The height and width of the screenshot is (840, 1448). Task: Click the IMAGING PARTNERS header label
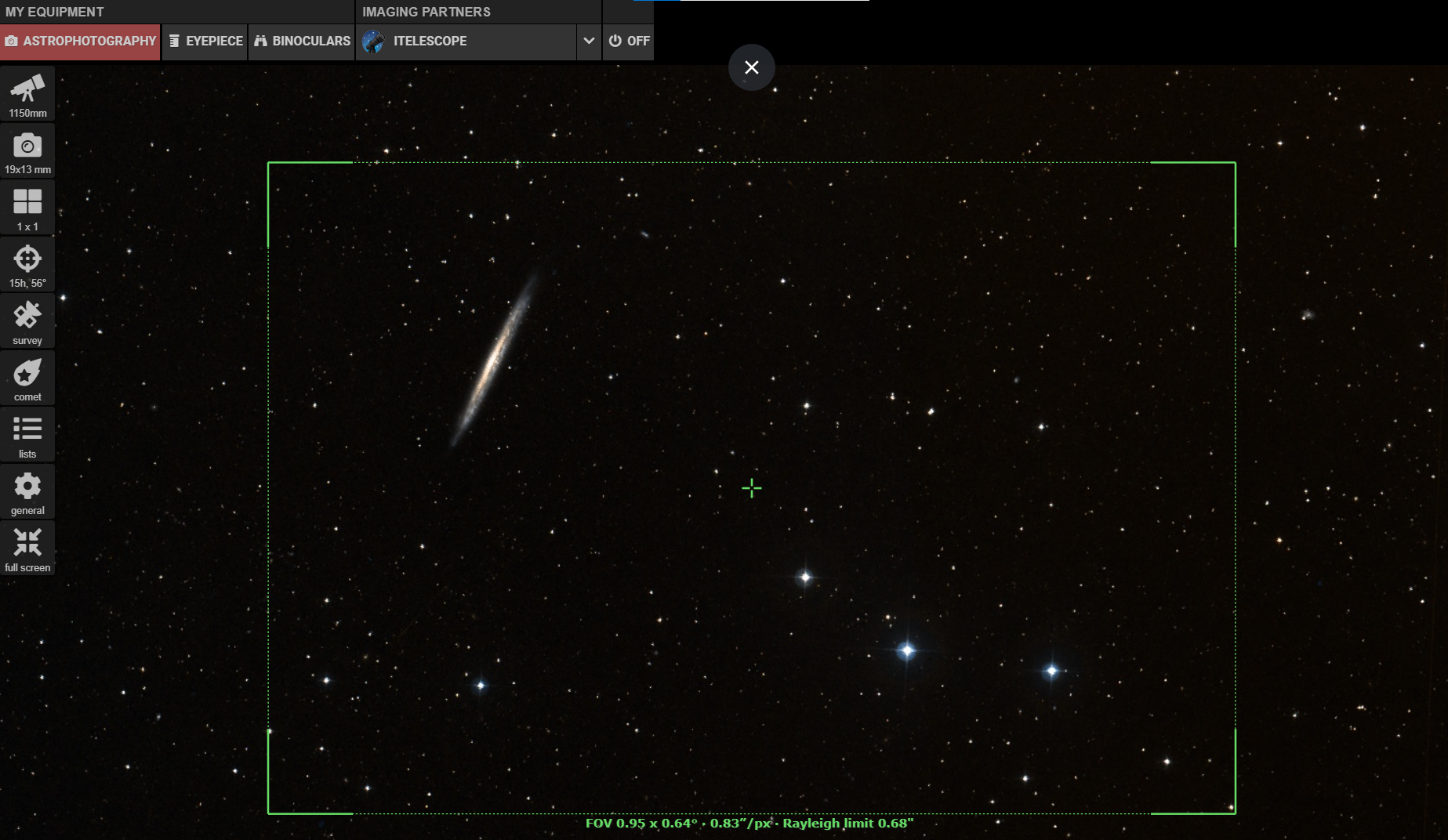(x=426, y=12)
